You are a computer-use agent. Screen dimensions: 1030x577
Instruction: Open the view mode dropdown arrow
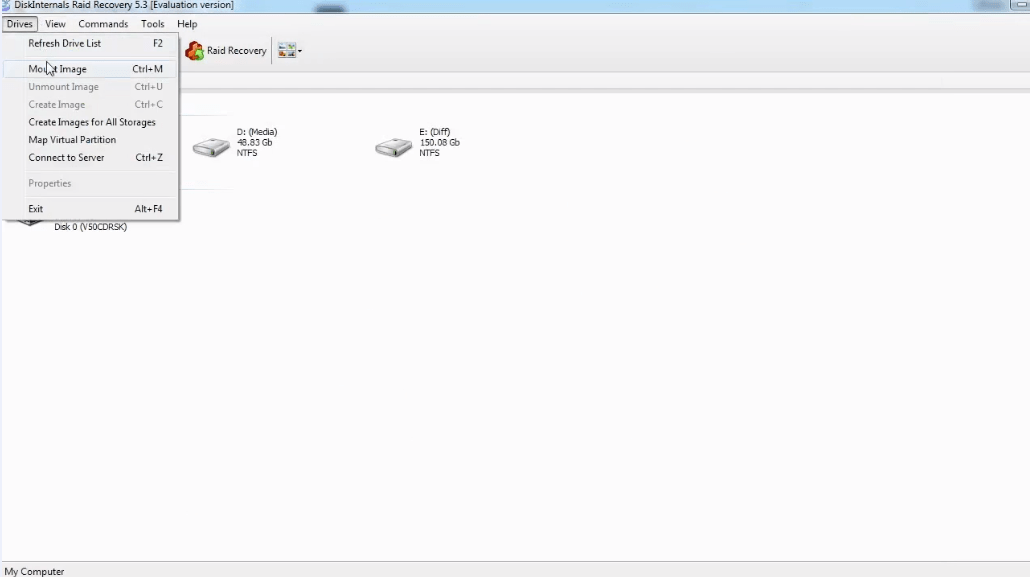299,51
